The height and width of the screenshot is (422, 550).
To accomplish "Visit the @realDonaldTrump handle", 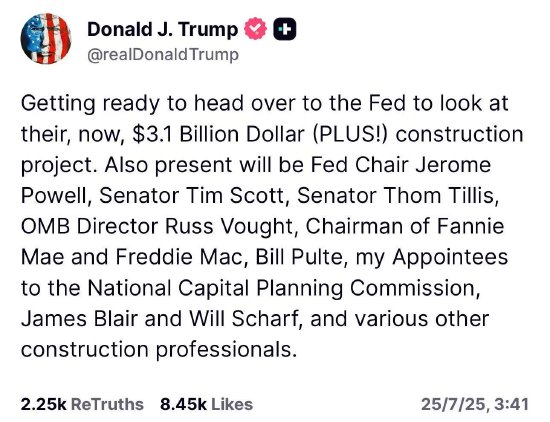I will (x=163, y=54).
